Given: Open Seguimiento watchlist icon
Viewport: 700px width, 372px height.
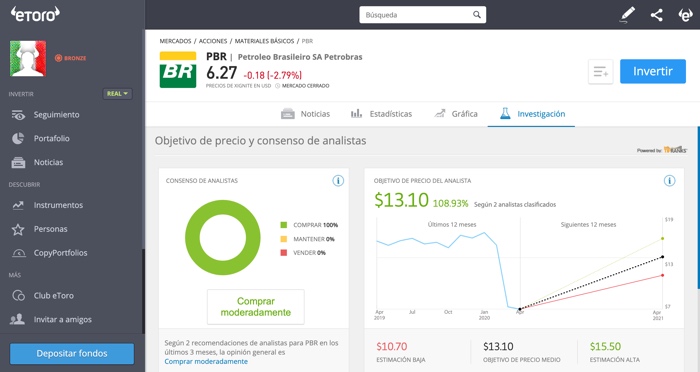Looking at the screenshot, I should (x=18, y=115).
